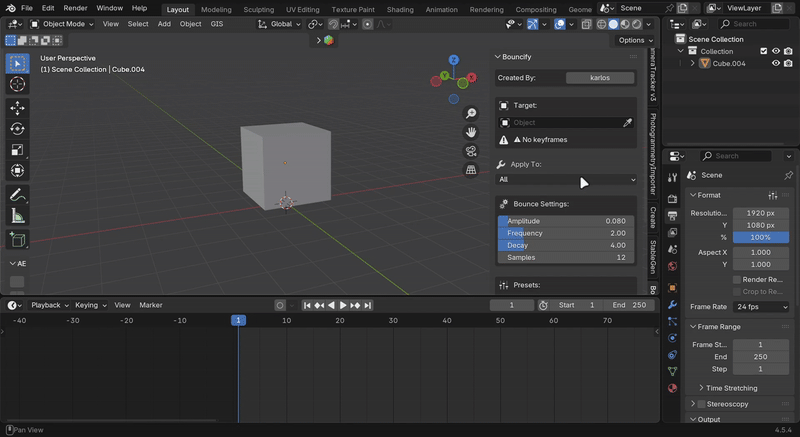Screen dimensions: 800x437
Task: Open the Scene properties tab
Action: (x=672, y=249)
